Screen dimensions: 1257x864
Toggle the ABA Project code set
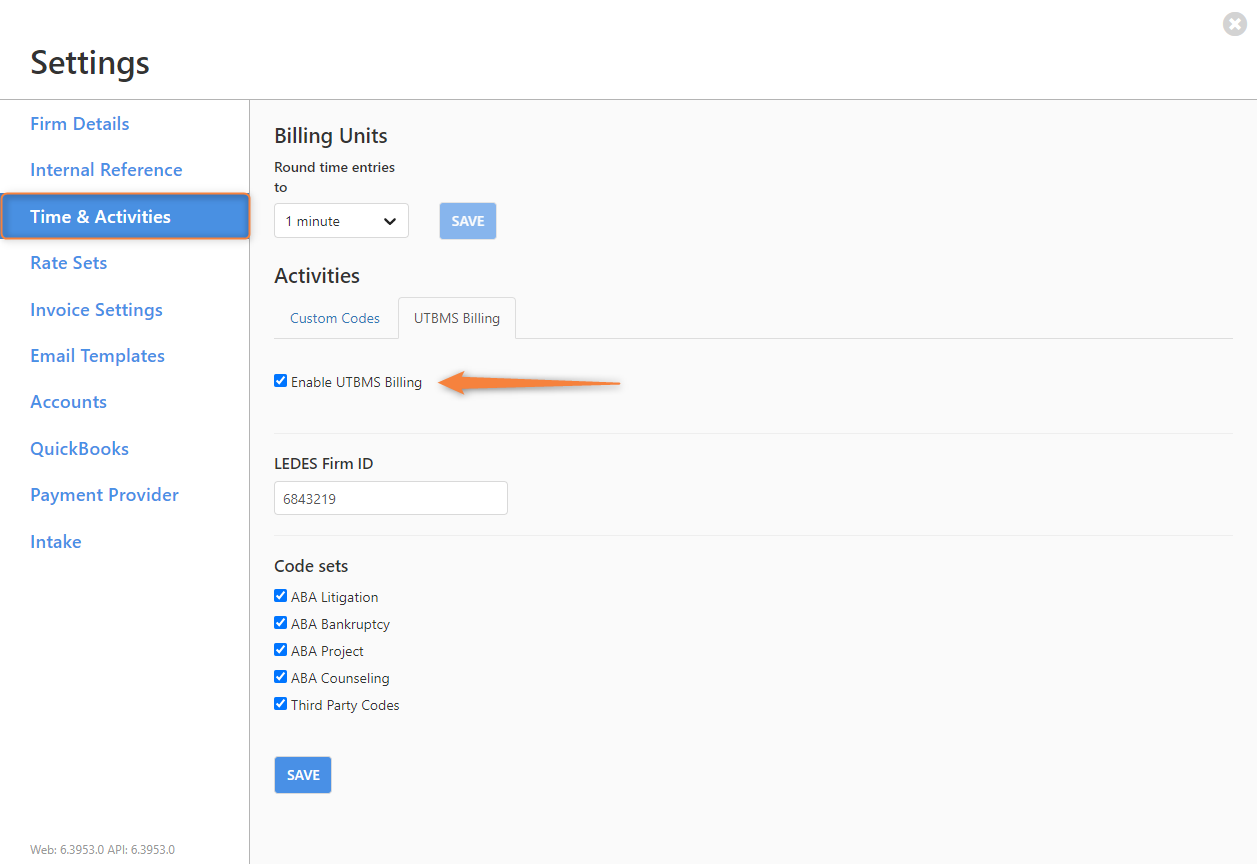(x=280, y=649)
